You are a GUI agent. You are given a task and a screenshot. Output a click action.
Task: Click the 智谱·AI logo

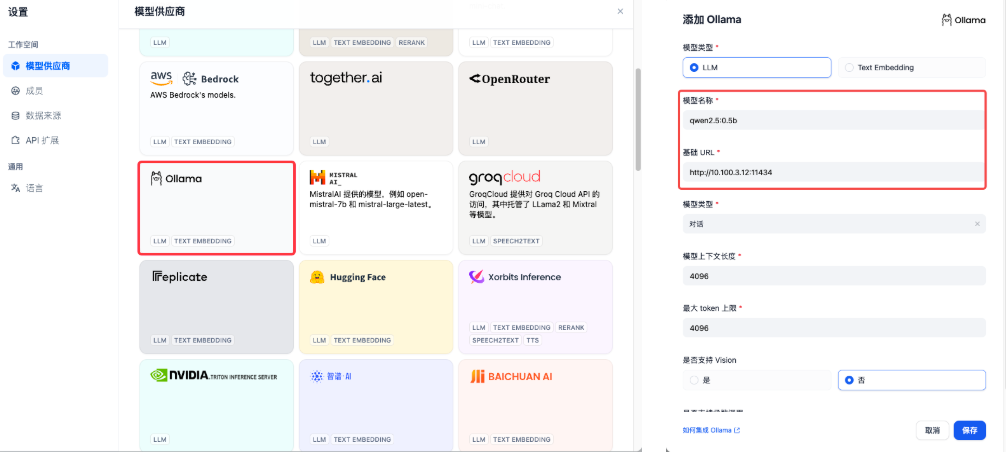pos(331,377)
